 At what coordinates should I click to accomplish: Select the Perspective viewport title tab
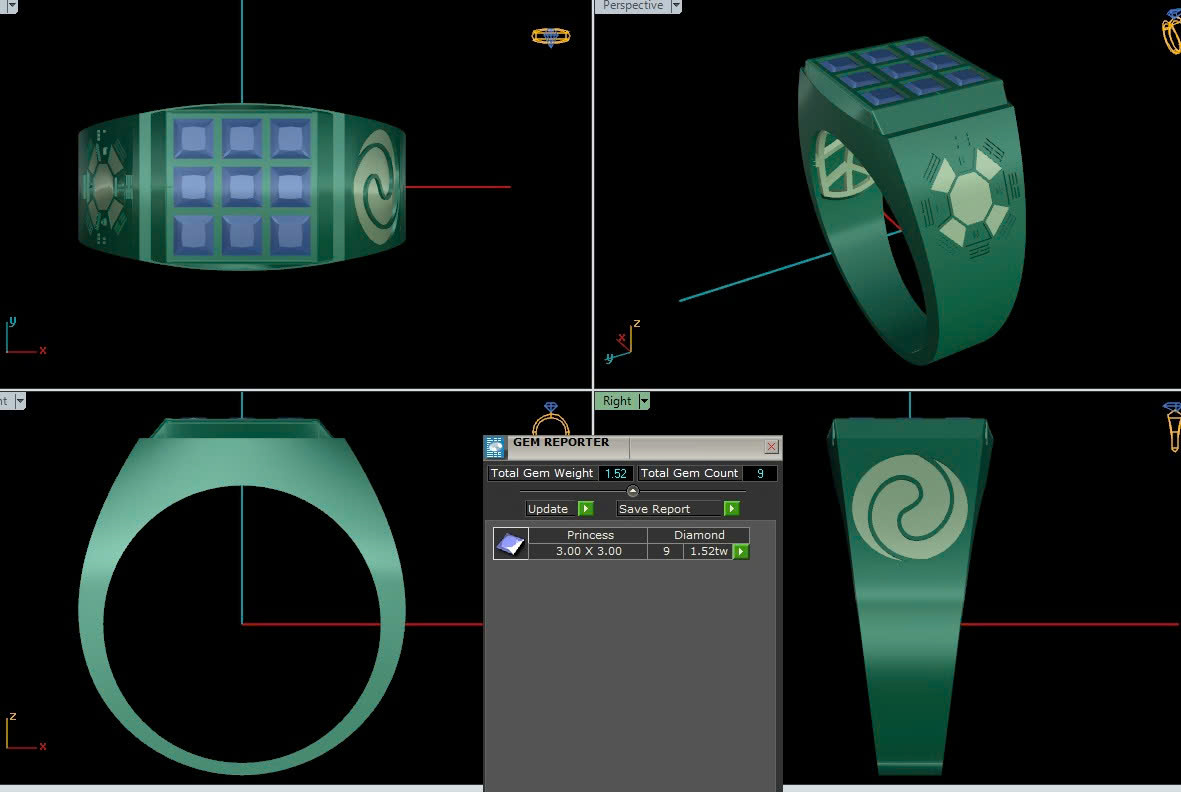pyautogui.click(x=632, y=6)
